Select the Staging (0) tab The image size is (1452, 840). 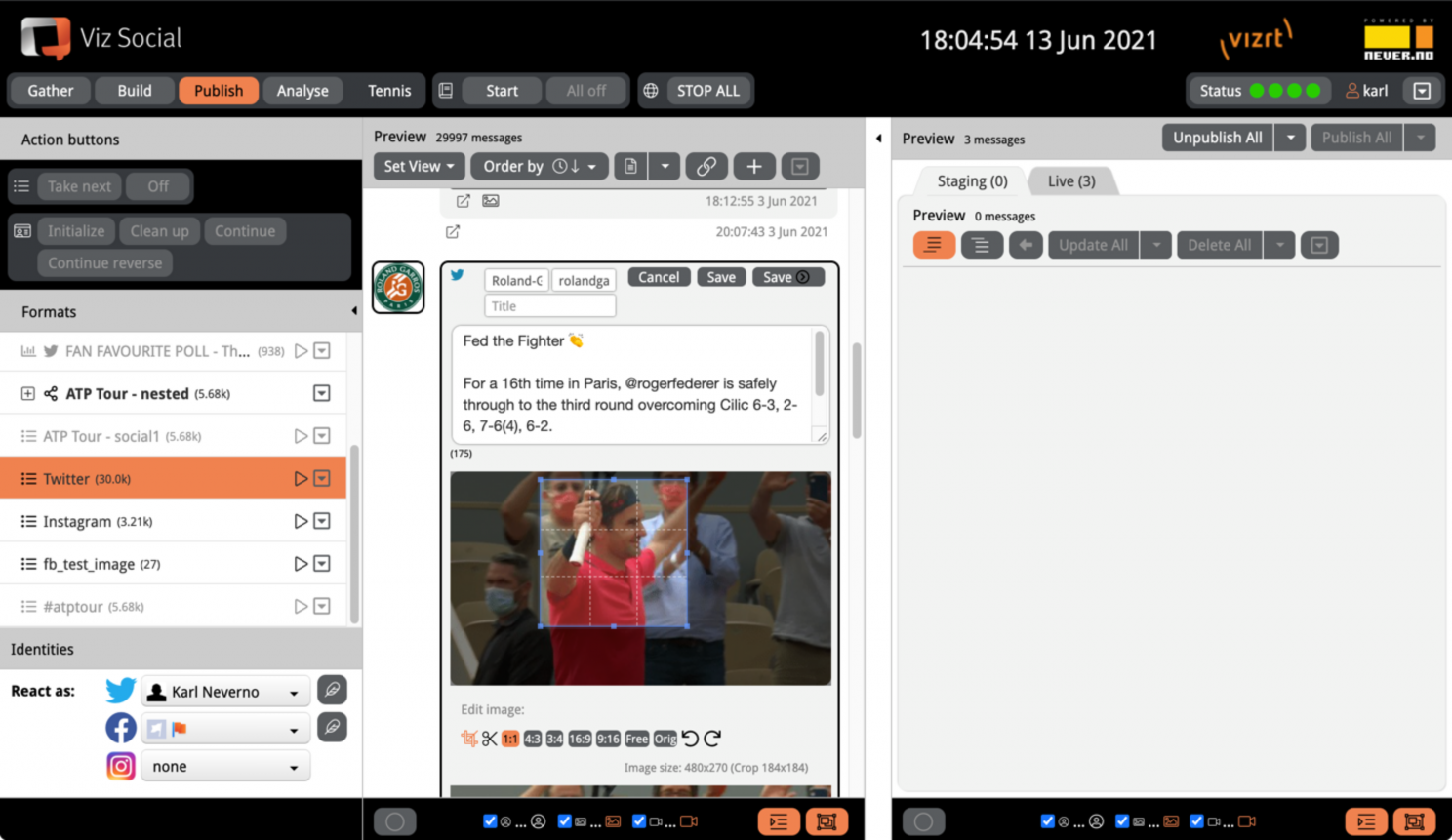click(x=972, y=181)
